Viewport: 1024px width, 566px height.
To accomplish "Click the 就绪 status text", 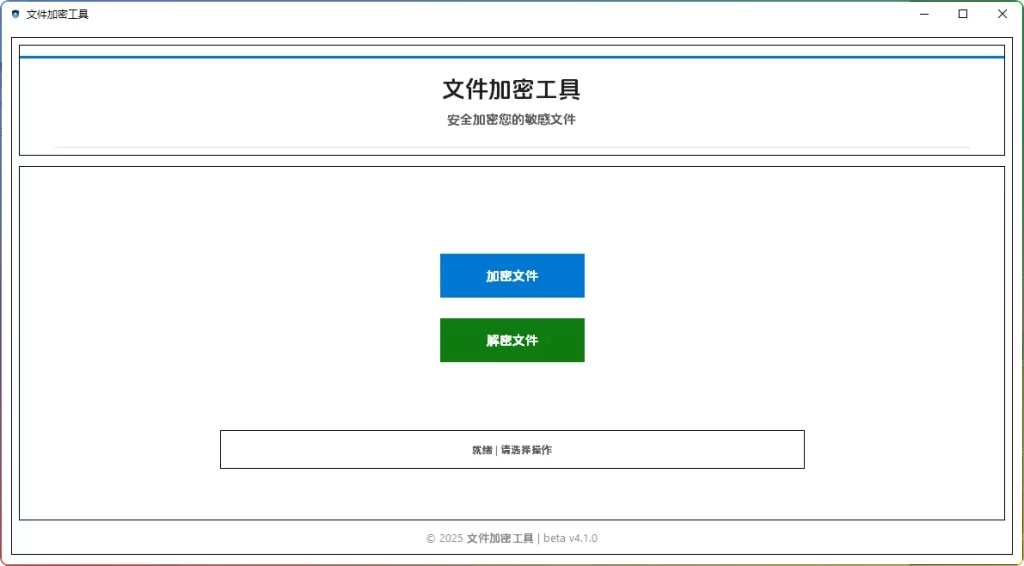I will tap(482, 450).
